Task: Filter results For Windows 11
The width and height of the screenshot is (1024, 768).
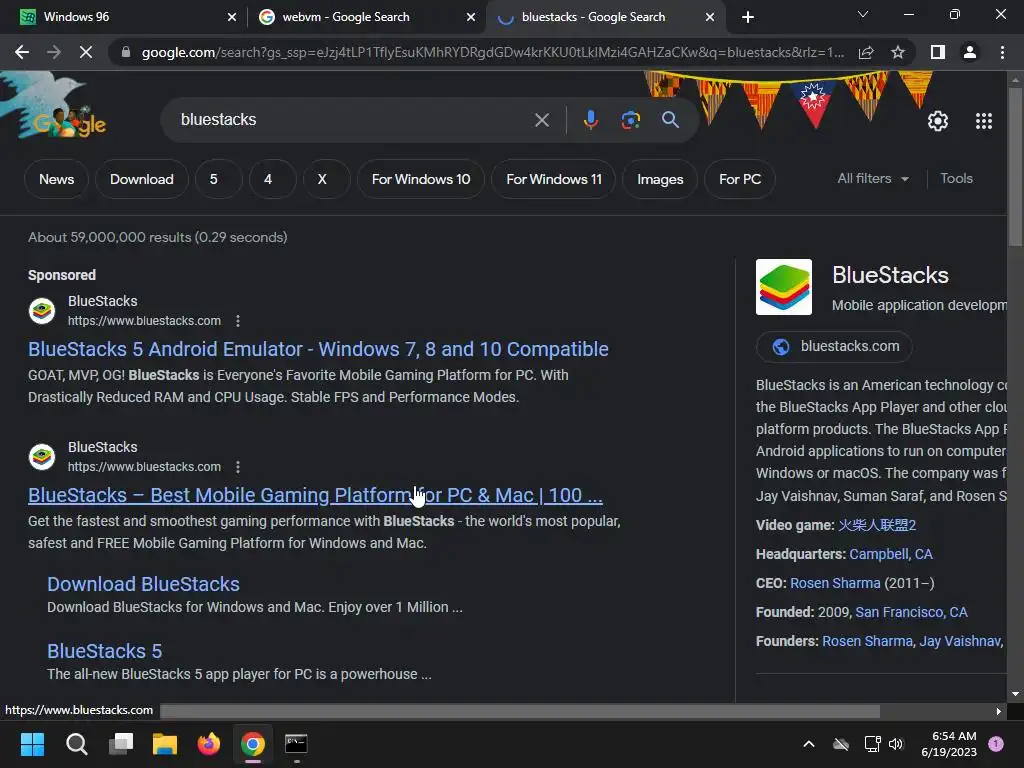Action: point(554,179)
